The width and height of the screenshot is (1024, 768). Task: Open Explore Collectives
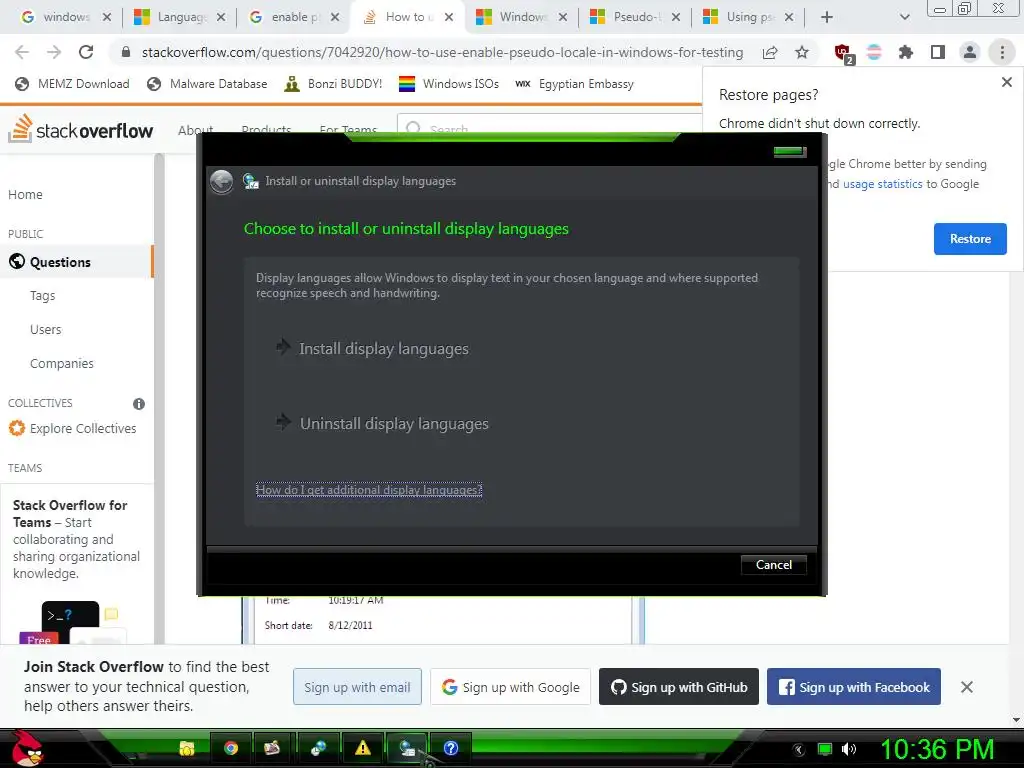72,428
